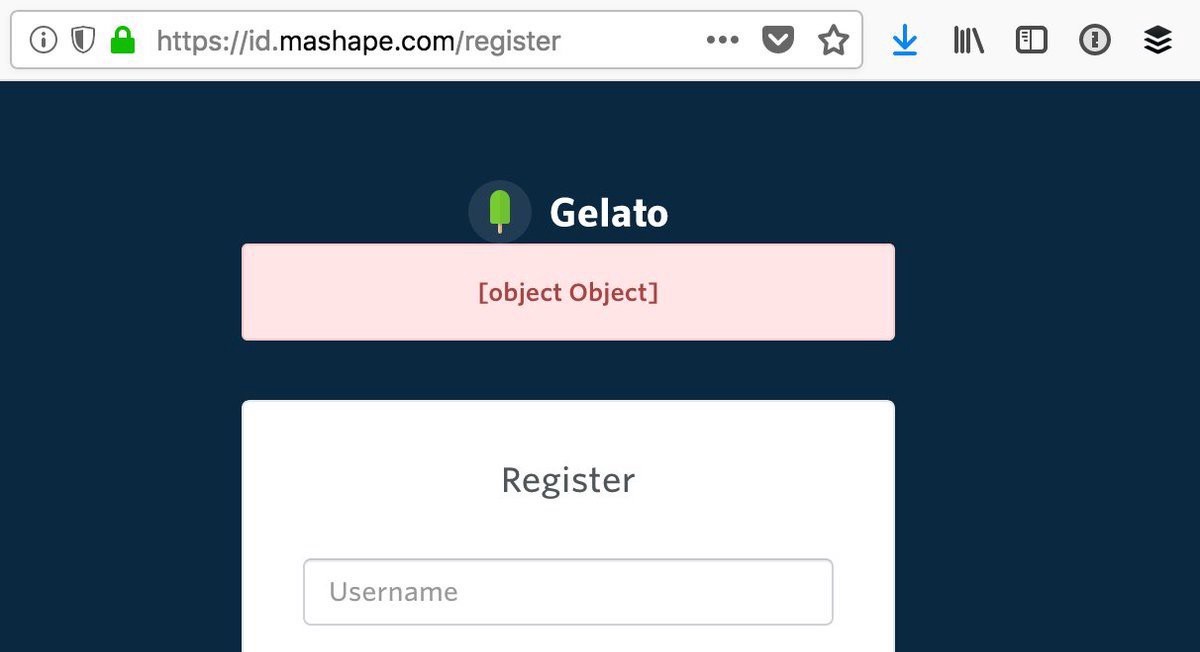Viewport: 1200px width, 652px height.
Task: Open the page actions three-dot menu
Action: (x=722, y=40)
